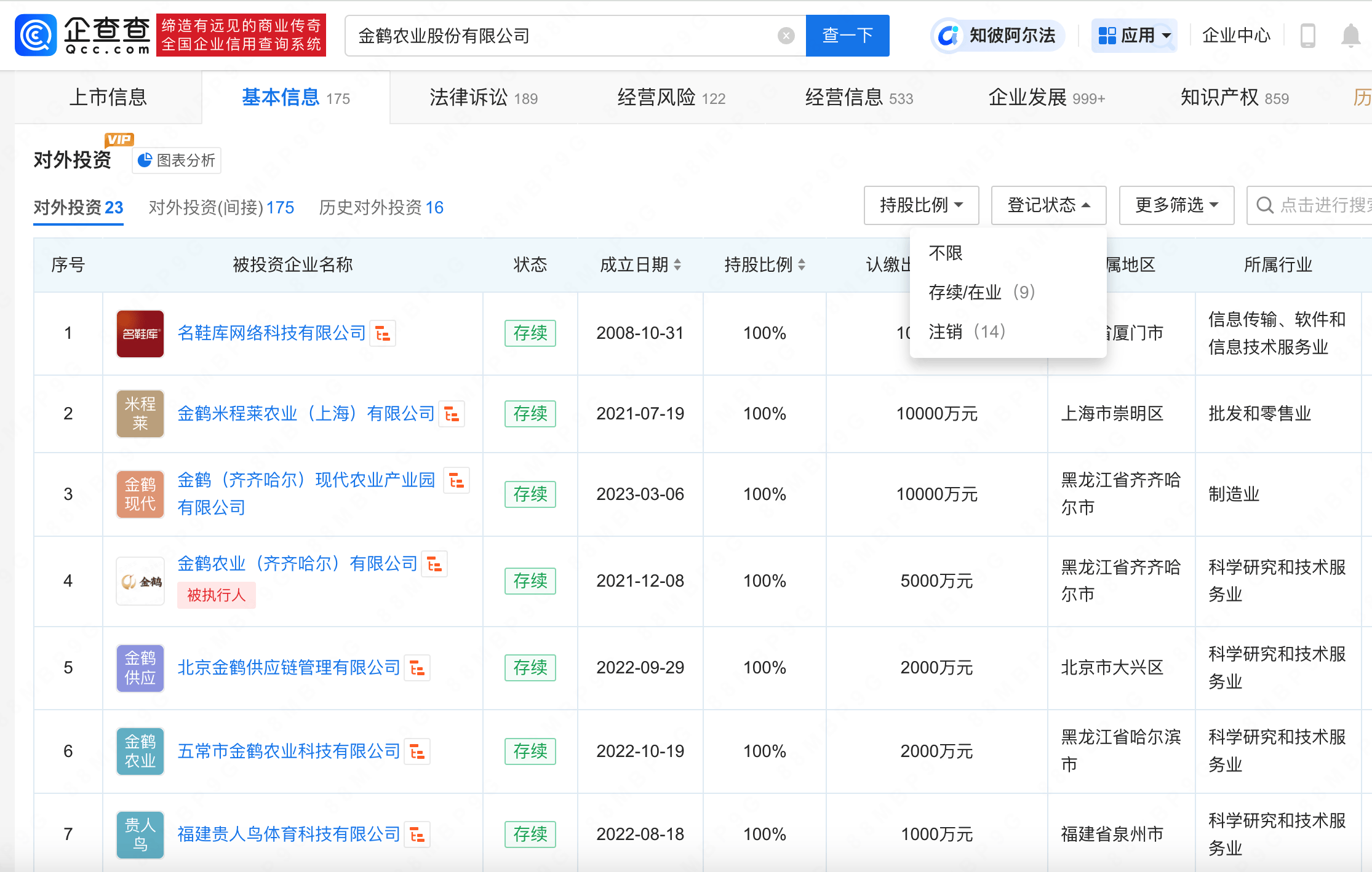Open 五常市金鹤农业科技有限公司 link
Image resolution: width=1372 pixels, height=872 pixels.
coord(289,751)
